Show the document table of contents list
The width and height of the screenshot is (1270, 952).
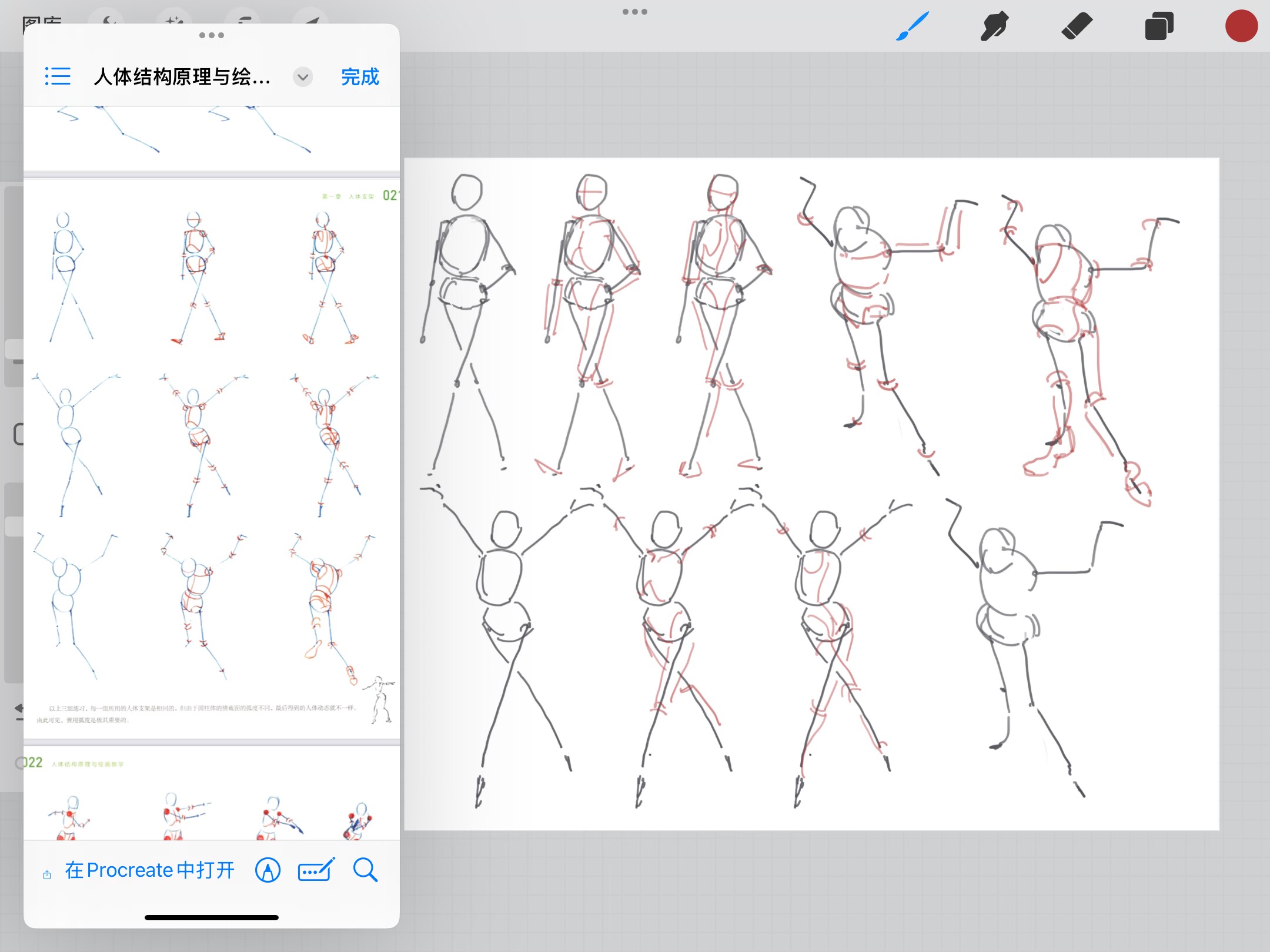pyautogui.click(x=58, y=76)
